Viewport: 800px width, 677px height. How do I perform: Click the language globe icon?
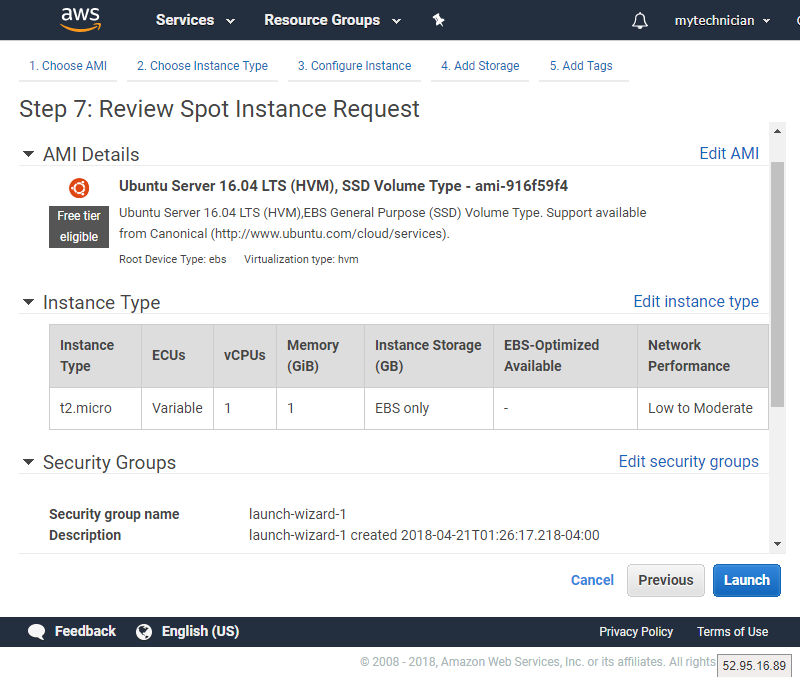[144, 632]
